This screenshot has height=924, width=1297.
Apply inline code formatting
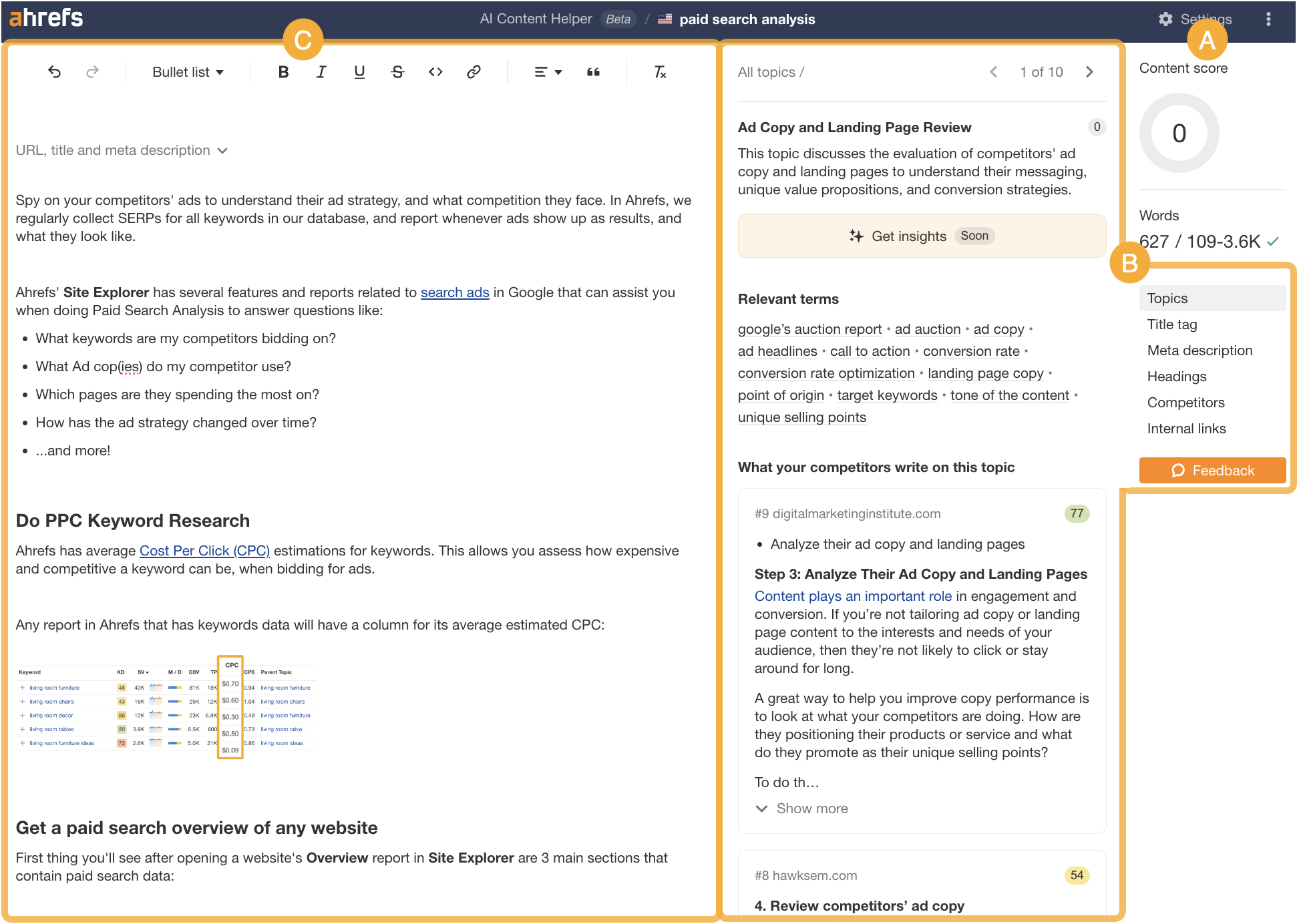tap(435, 72)
